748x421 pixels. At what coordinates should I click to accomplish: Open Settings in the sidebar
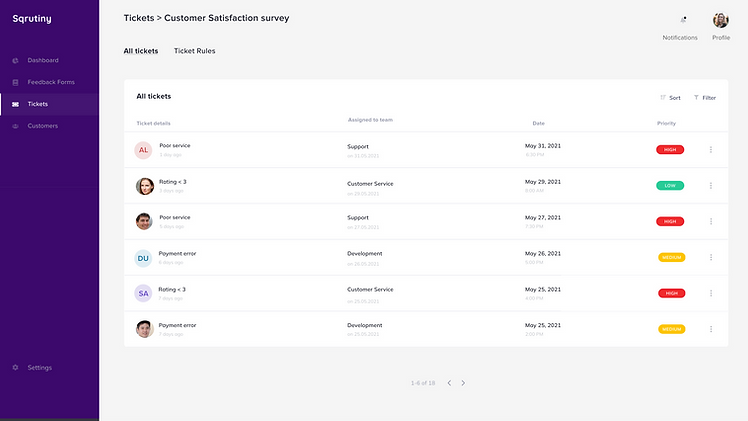(x=40, y=368)
